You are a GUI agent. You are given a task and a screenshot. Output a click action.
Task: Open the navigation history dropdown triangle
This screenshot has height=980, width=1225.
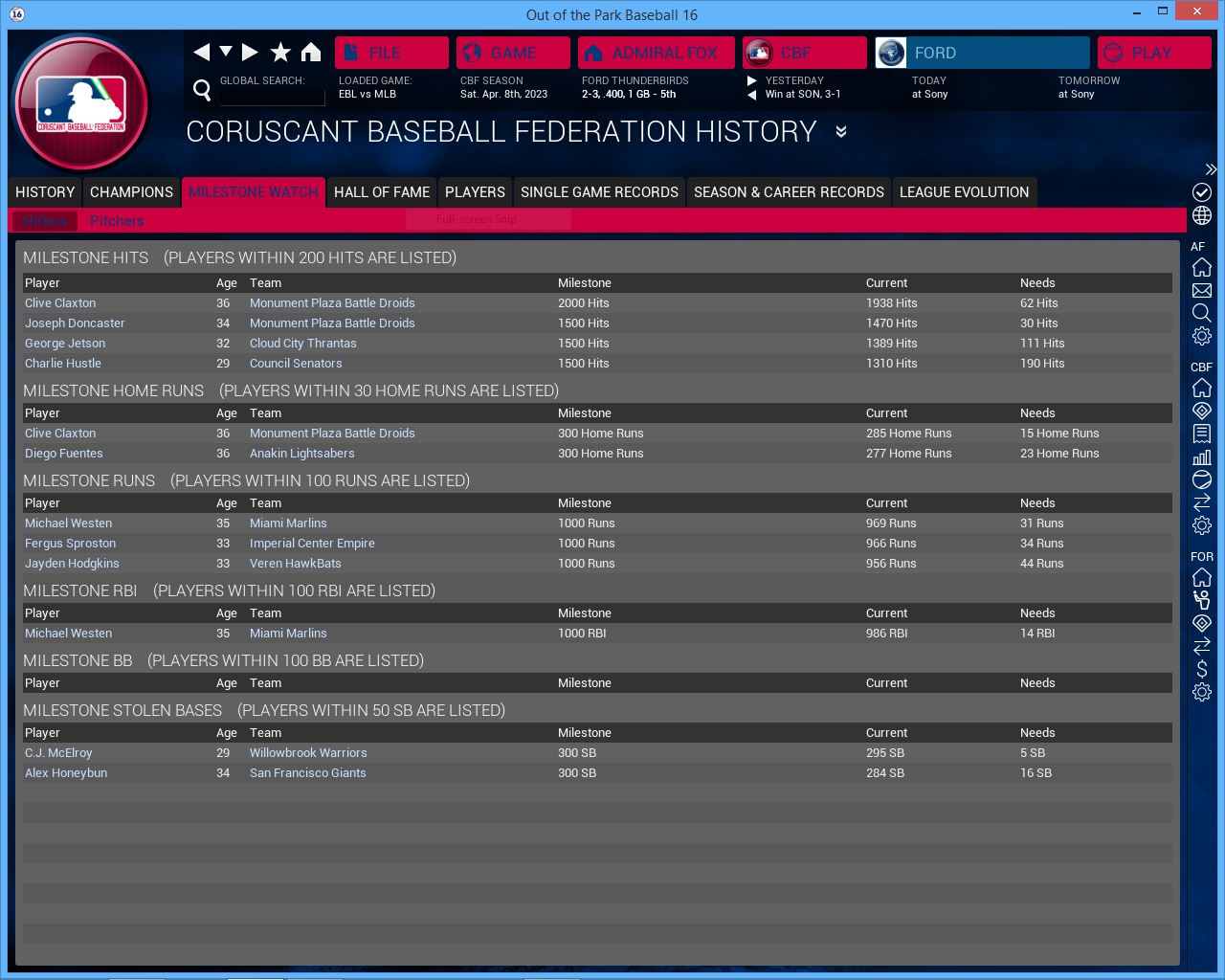[x=226, y=52]
